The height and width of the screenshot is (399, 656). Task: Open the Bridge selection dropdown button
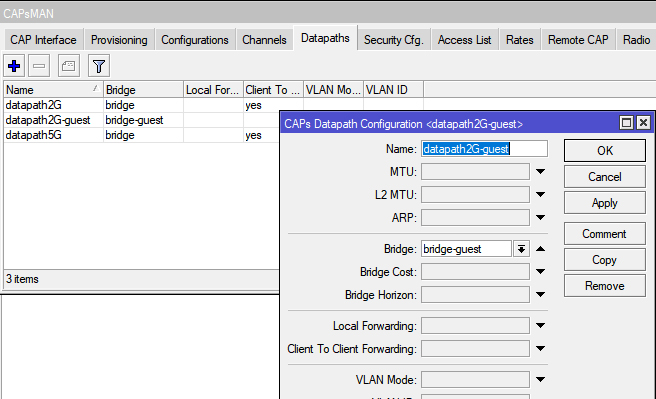pyautogui.click(x=521, y=249)
